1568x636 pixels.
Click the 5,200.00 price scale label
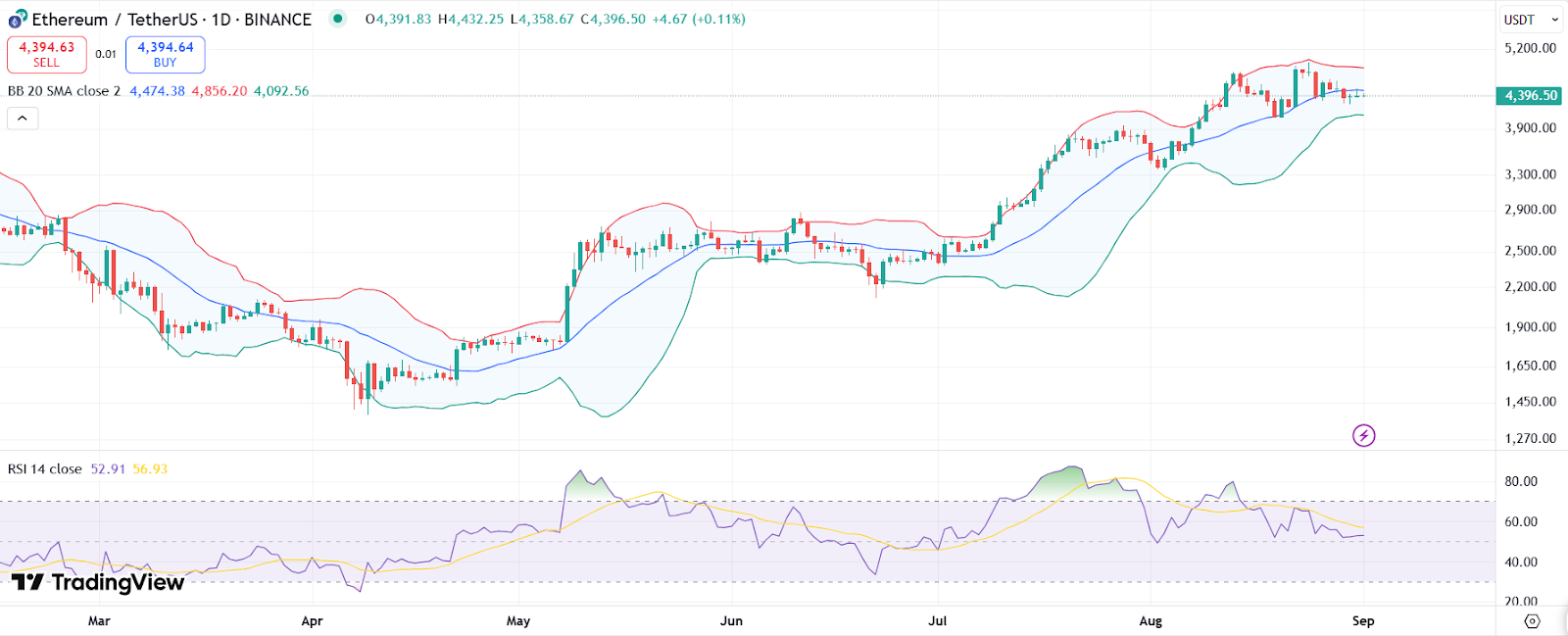coord(1530,48)
